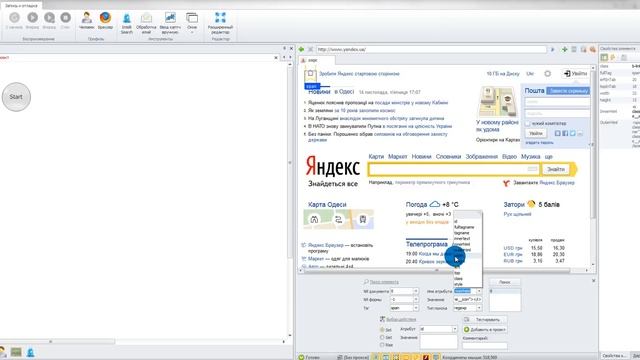Click the Twitter login icon in mail form
The width and height of the screenshot is (640, 360).
[x=573, y=133]
